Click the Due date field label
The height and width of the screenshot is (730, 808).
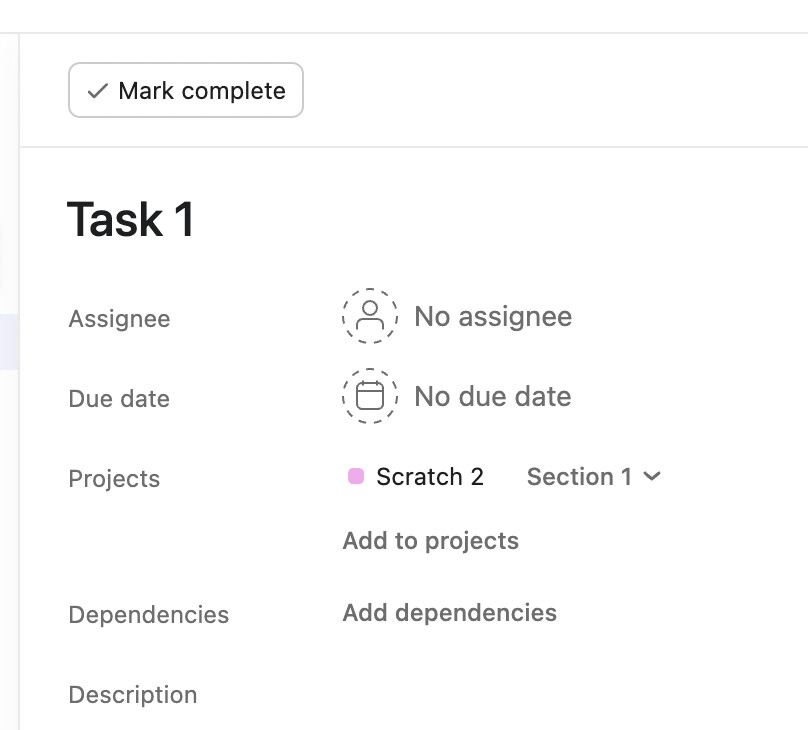coord(119,399)
